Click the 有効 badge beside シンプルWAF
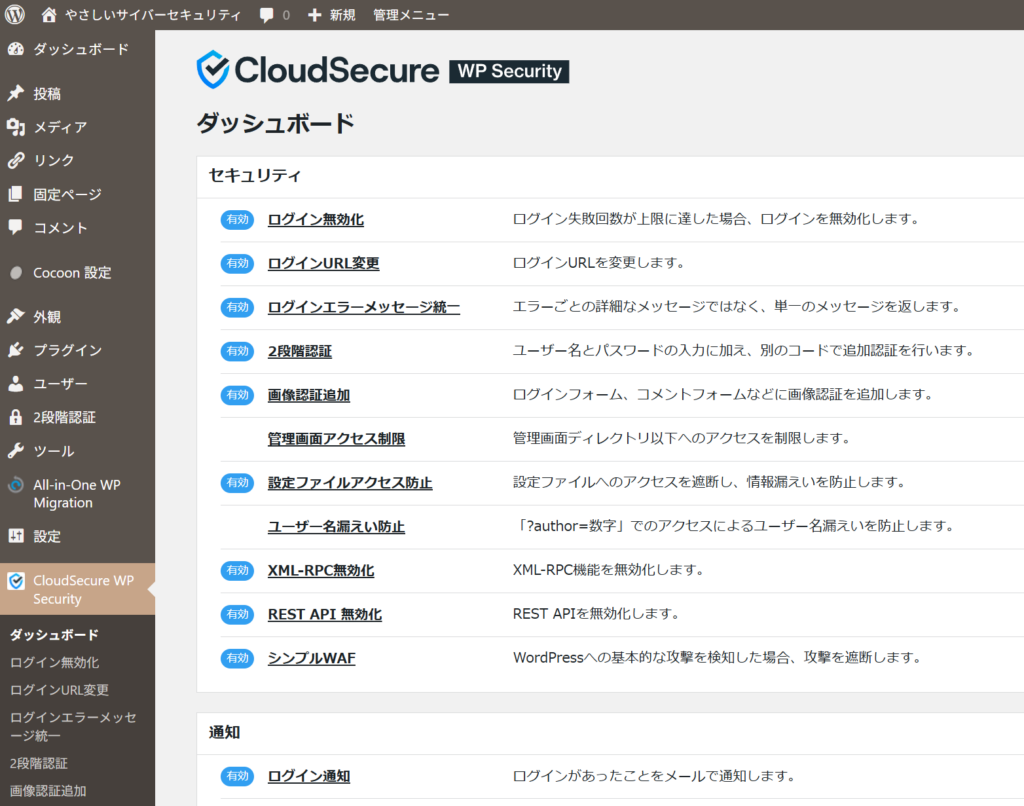Viewport: 1024px width, 806px height. 237,658
